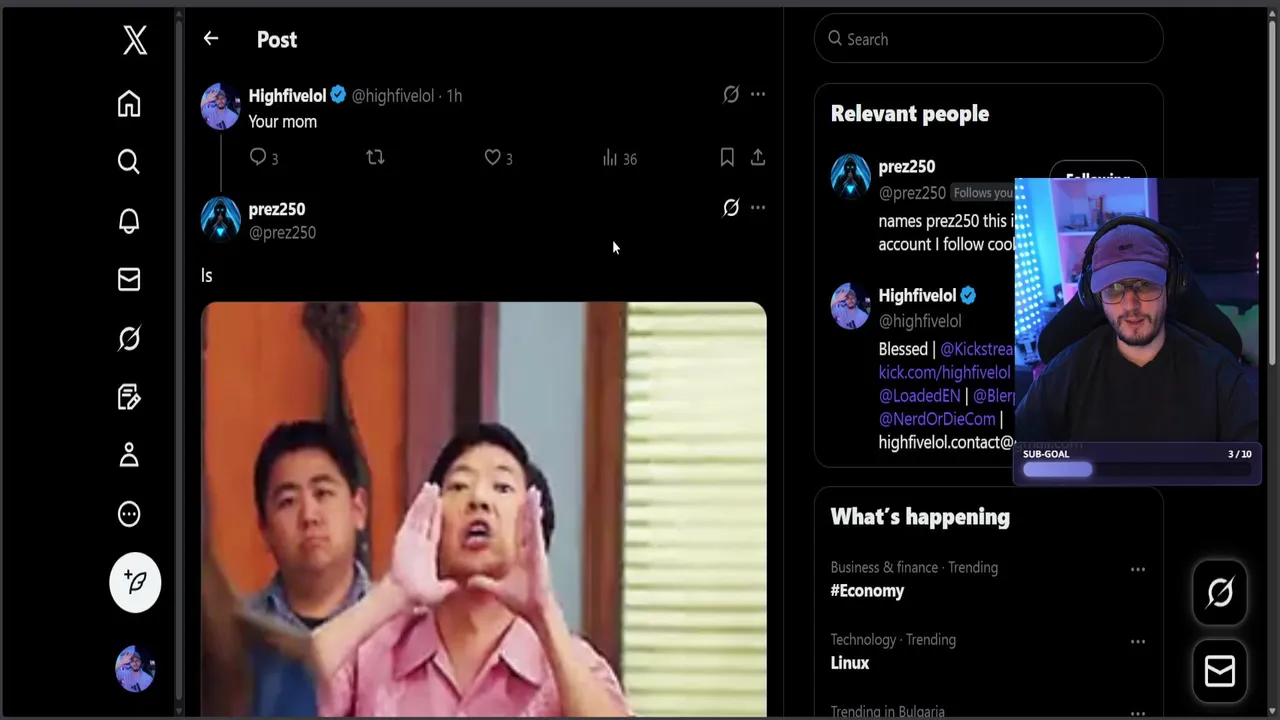The width and height of the screenshot is (1280, 720).
Task: Open Highfivelol name link in thread
Action: pos(287,96)
